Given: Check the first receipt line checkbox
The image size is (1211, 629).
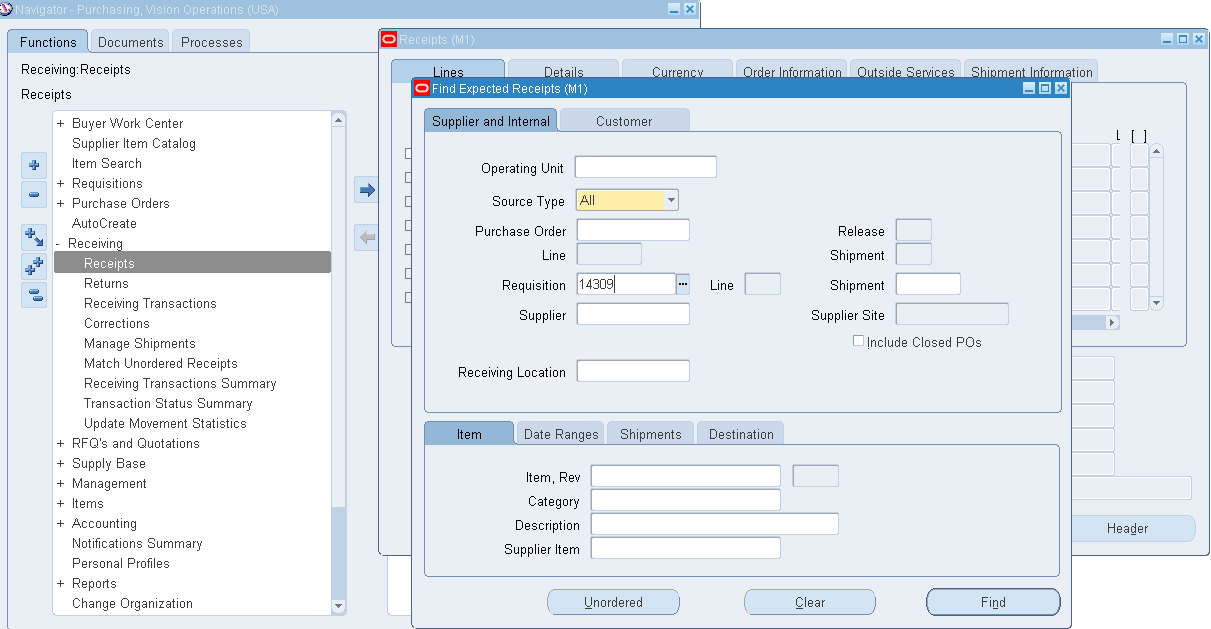Looking at the screenshot, I should (x=408, y=153).
